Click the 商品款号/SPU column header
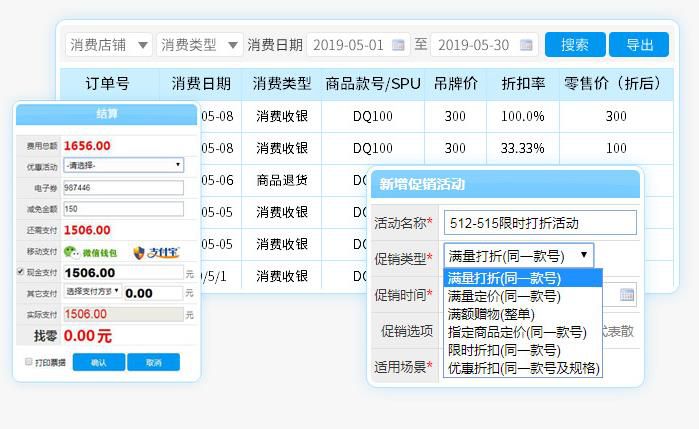The height and width of the screenshot is (429, 699). tap(373, 84)
